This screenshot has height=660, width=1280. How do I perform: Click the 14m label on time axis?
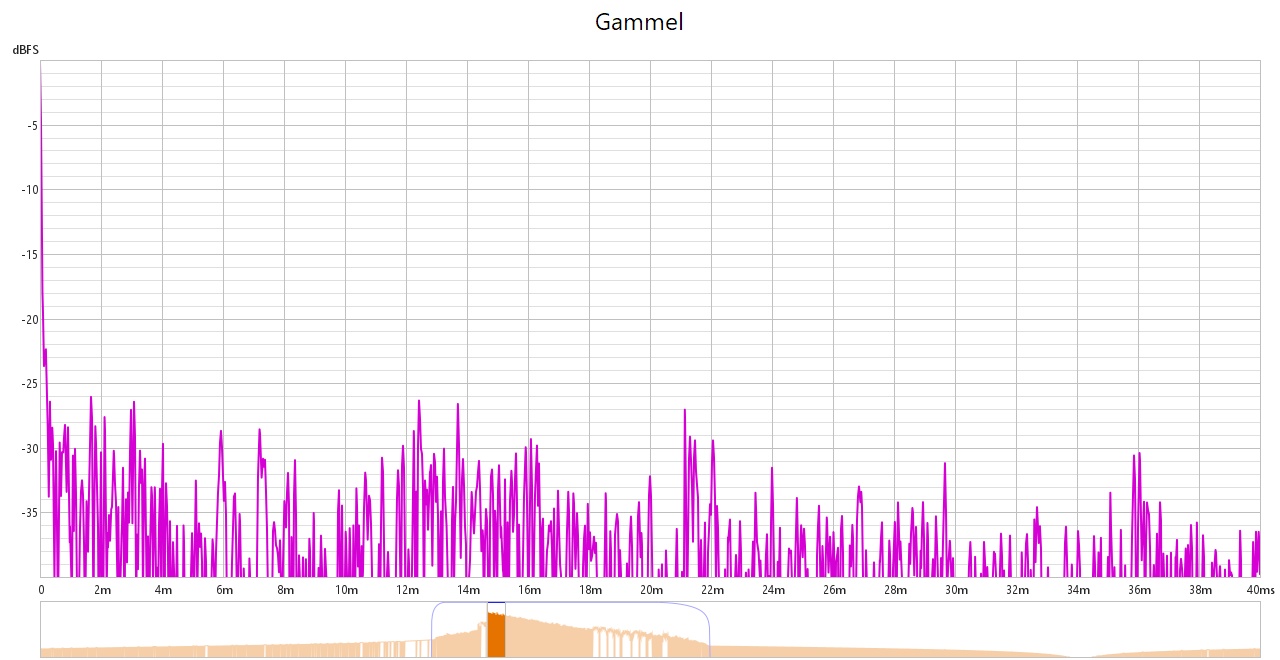click(468, 590)
